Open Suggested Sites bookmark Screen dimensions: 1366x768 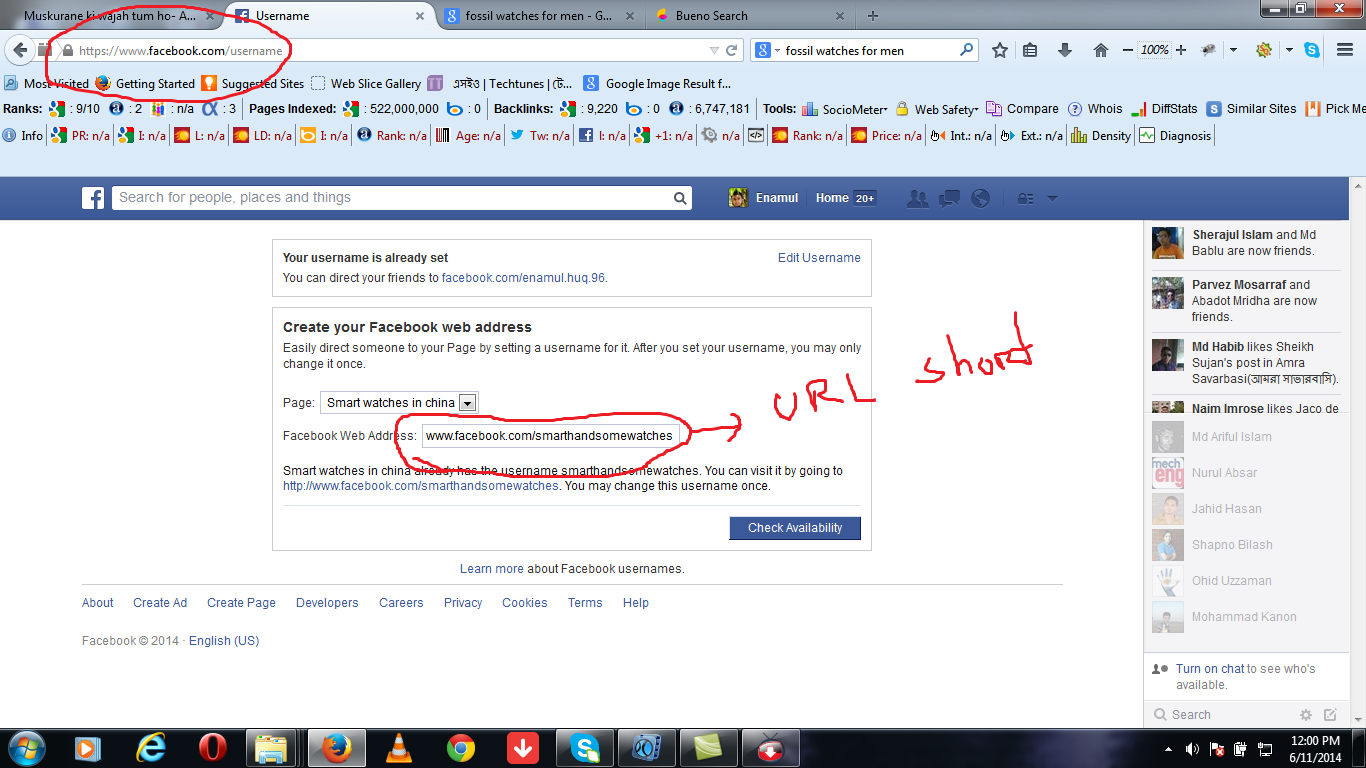point(252,84)
